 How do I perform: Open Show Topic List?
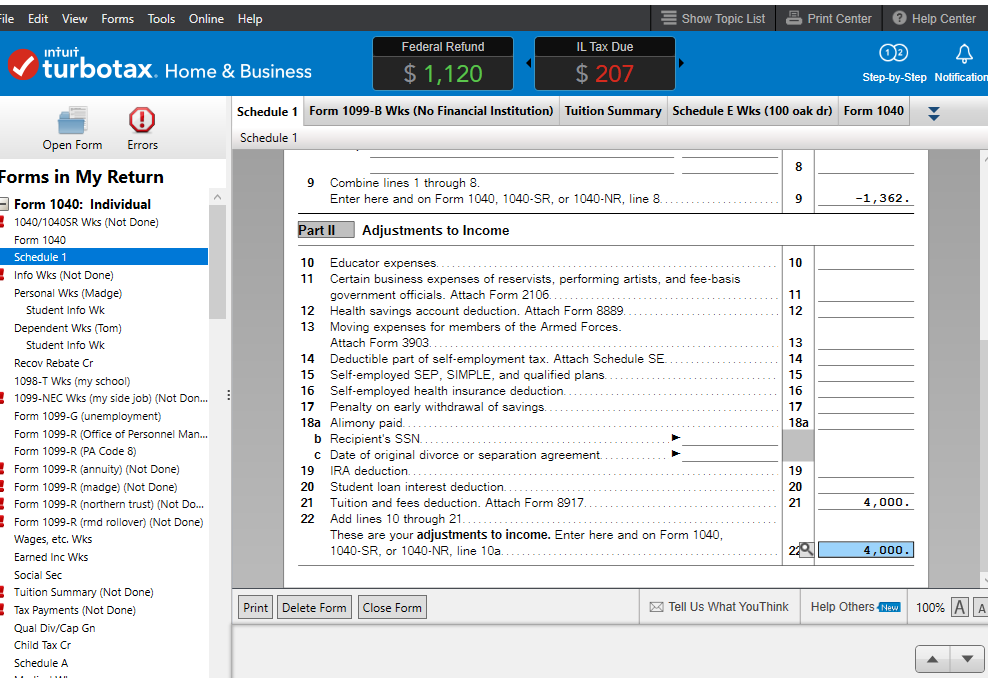coord(713,19)
